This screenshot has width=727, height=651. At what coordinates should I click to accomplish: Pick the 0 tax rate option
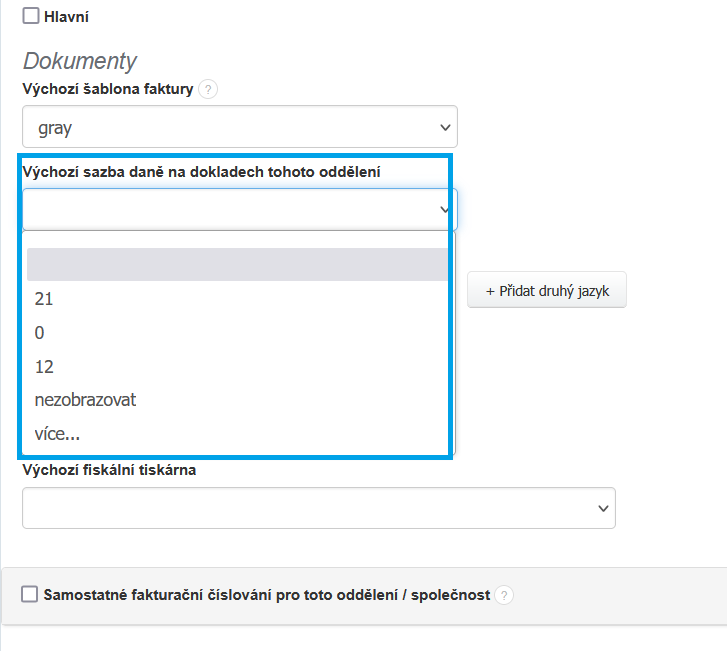40,333
